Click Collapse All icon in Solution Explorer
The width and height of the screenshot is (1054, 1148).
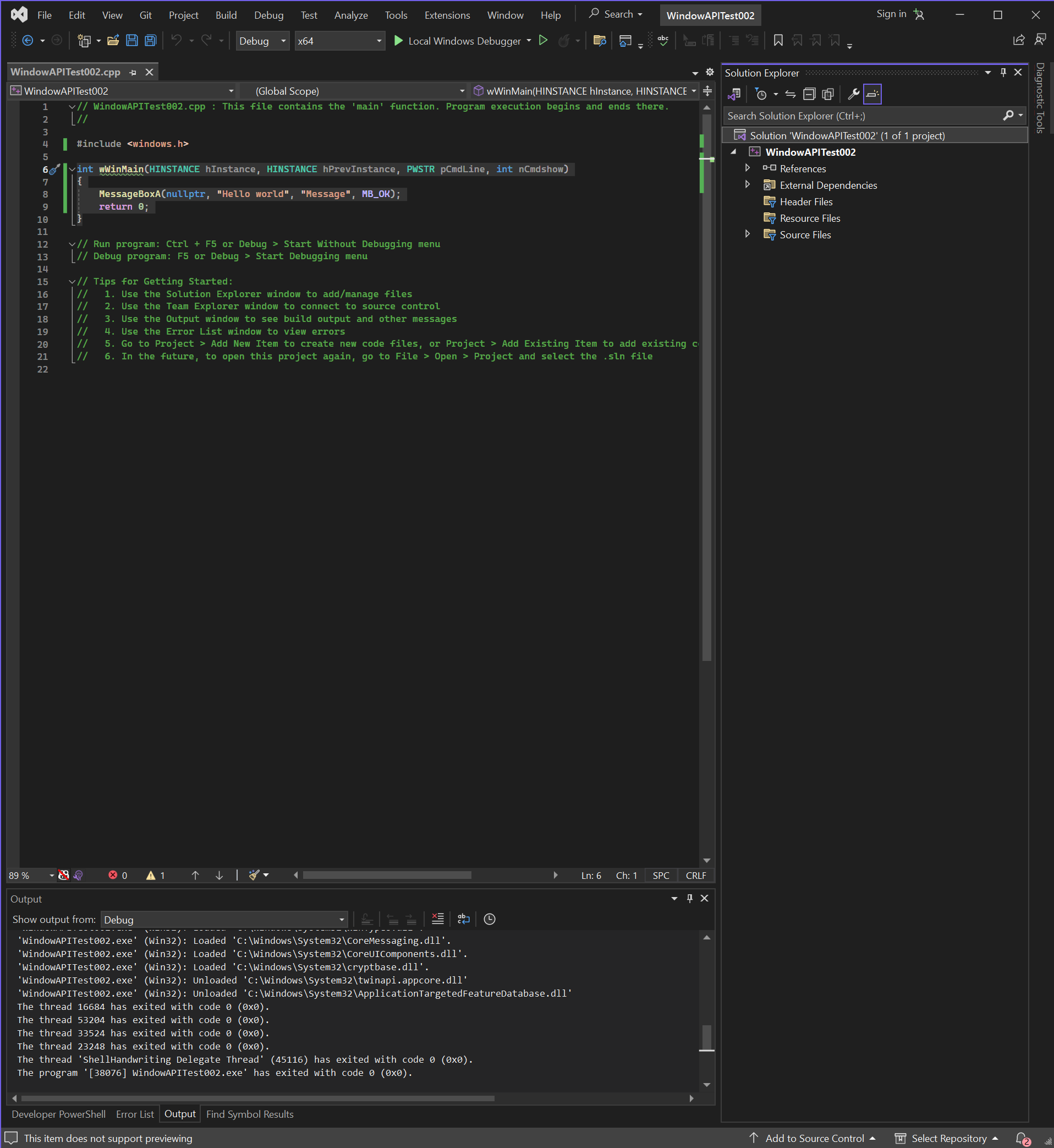click(x=809, y=94)
